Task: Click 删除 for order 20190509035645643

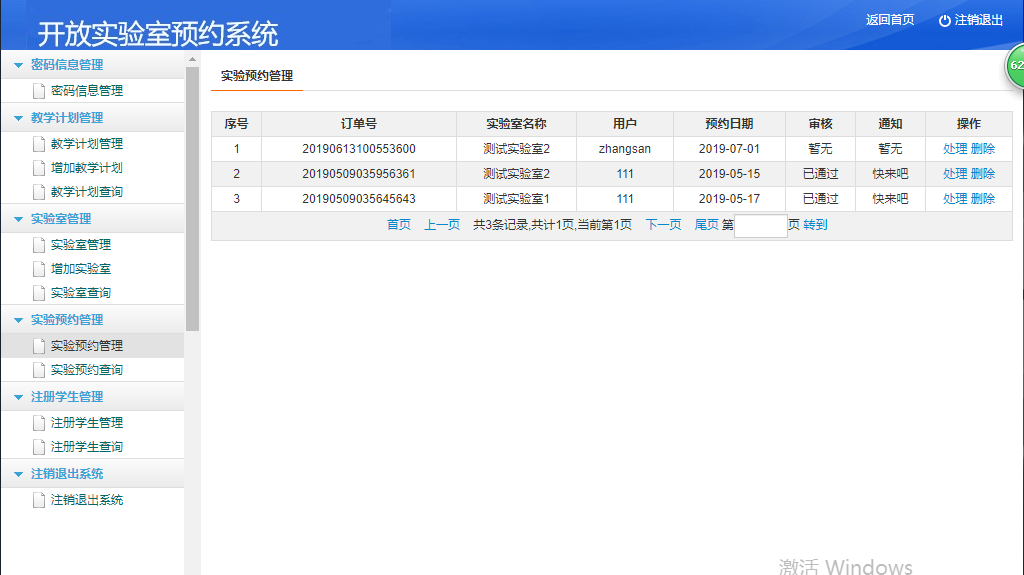Action: click(x=983, y=199)
